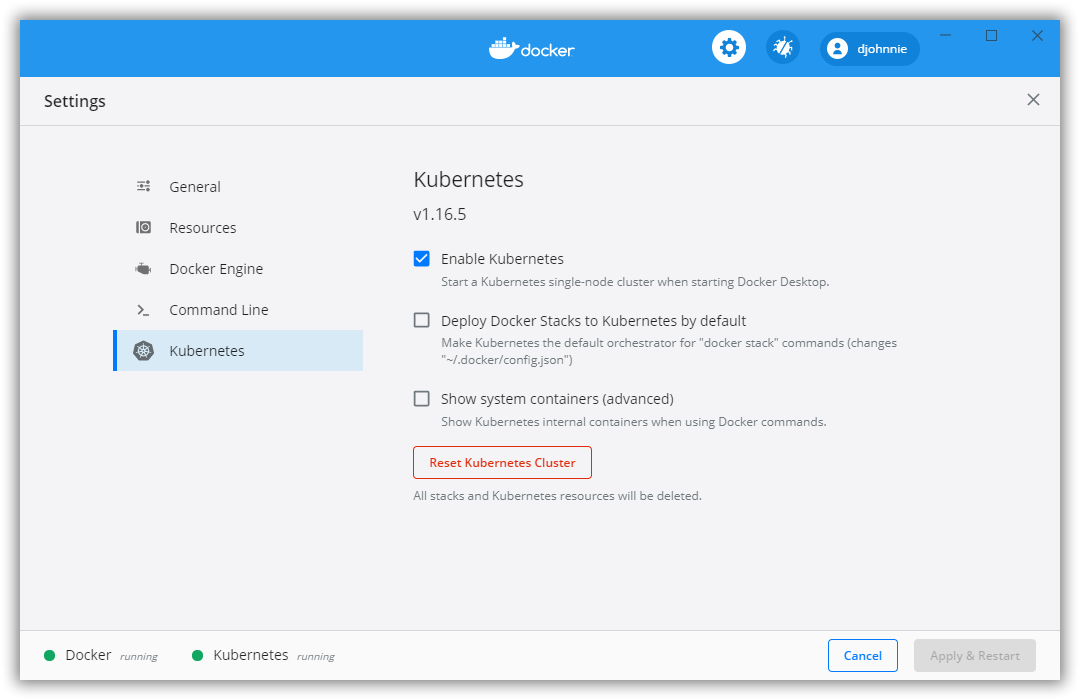Open the Resources settings section
1080x700 pixels.
[x=238, y=227]
